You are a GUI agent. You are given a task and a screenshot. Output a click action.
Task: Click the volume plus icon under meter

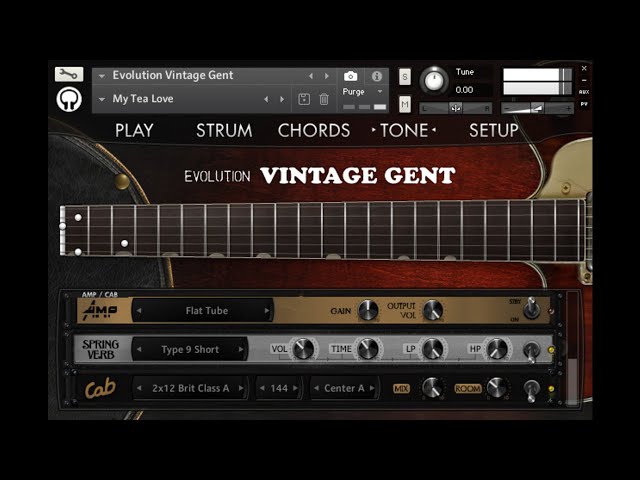568,109
